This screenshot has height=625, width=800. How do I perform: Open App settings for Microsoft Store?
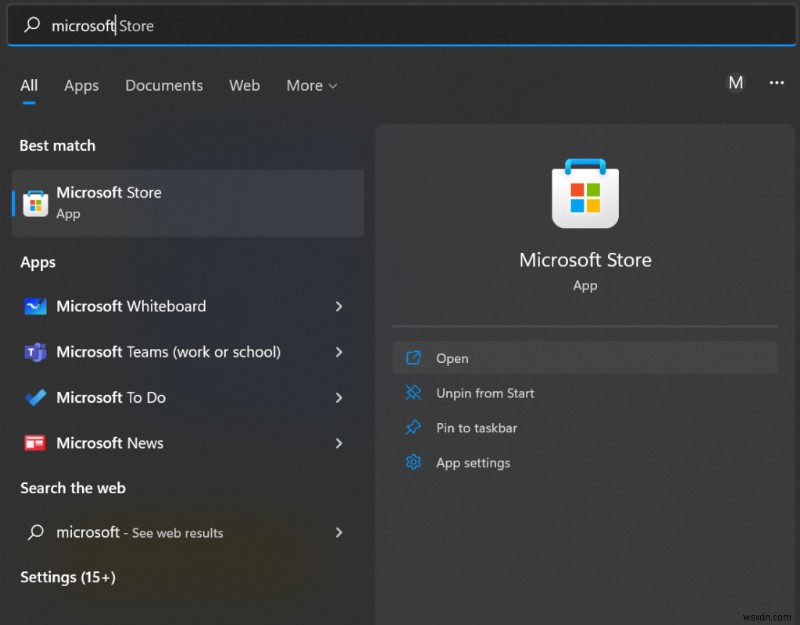[470, 463]
